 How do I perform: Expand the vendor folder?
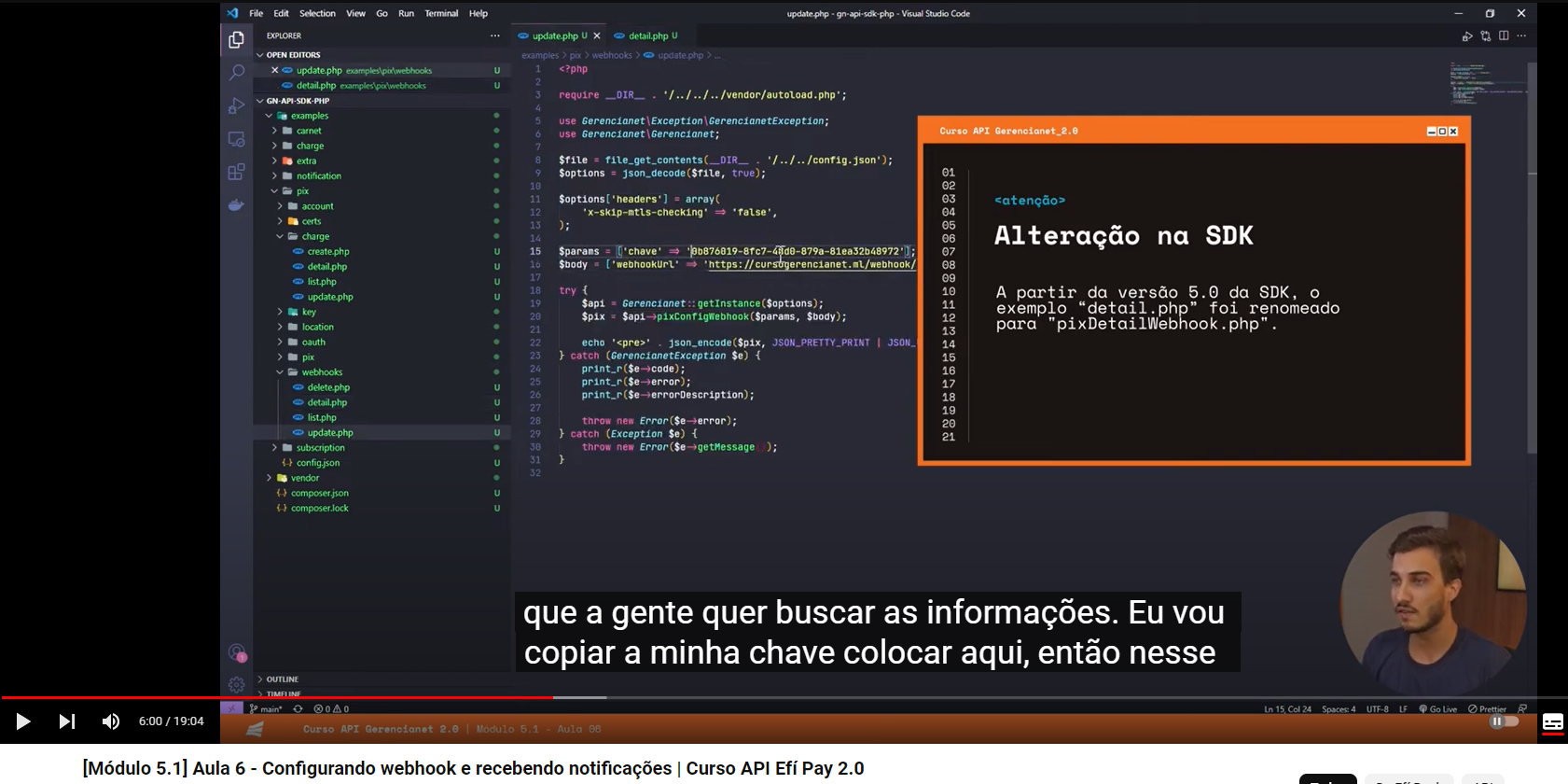click(304, 478)
